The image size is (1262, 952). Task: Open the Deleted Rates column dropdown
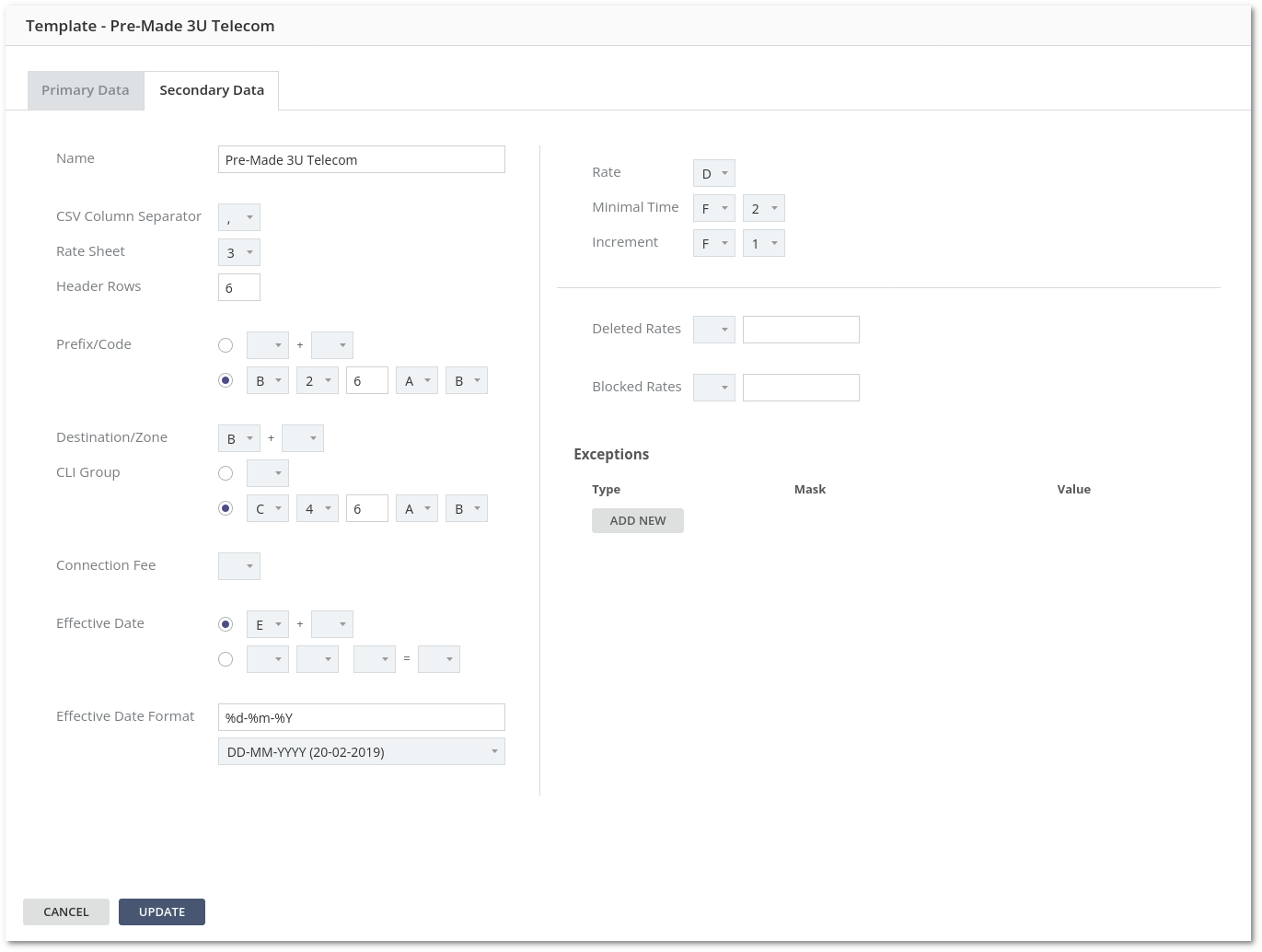714,330
